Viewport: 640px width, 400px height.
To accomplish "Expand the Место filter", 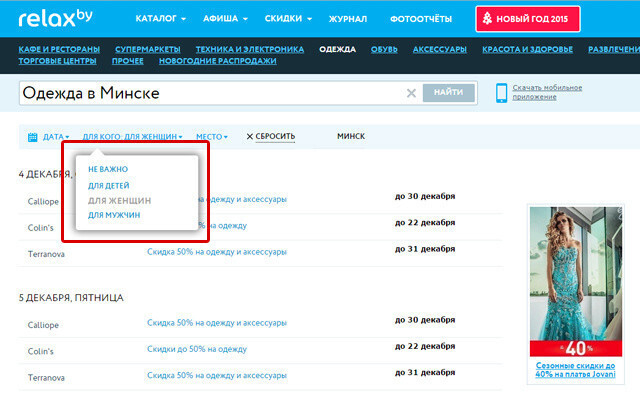I will click(212, 136).
